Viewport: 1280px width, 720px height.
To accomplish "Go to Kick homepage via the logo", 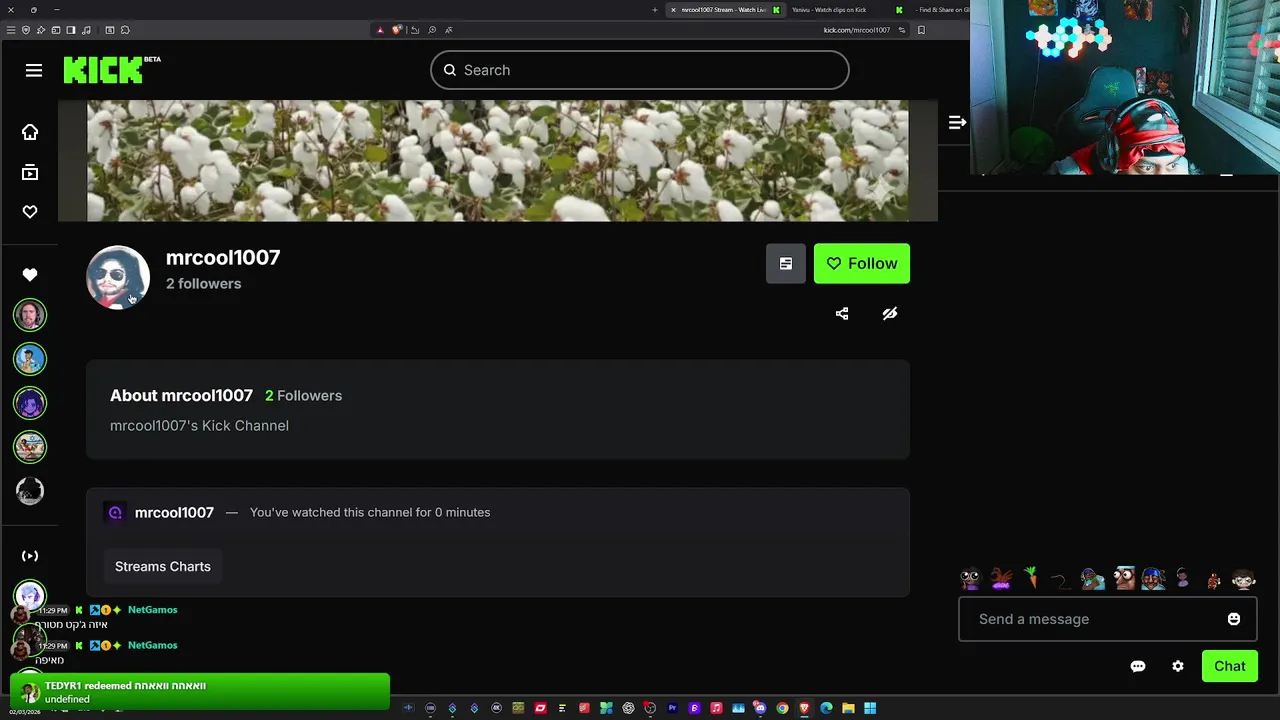I will (x=112, y=70).
